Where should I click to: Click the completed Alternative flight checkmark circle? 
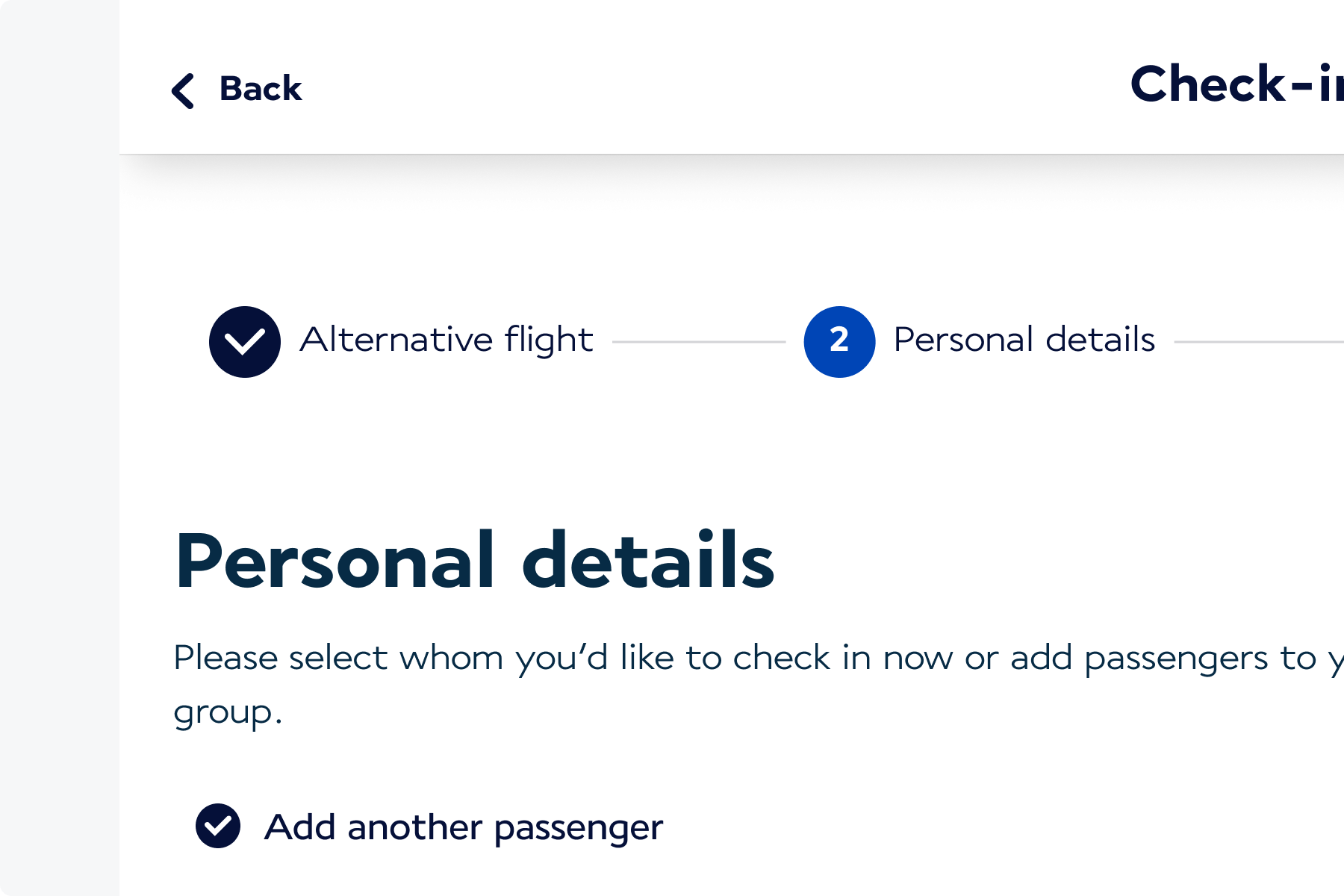pos(245,342)
